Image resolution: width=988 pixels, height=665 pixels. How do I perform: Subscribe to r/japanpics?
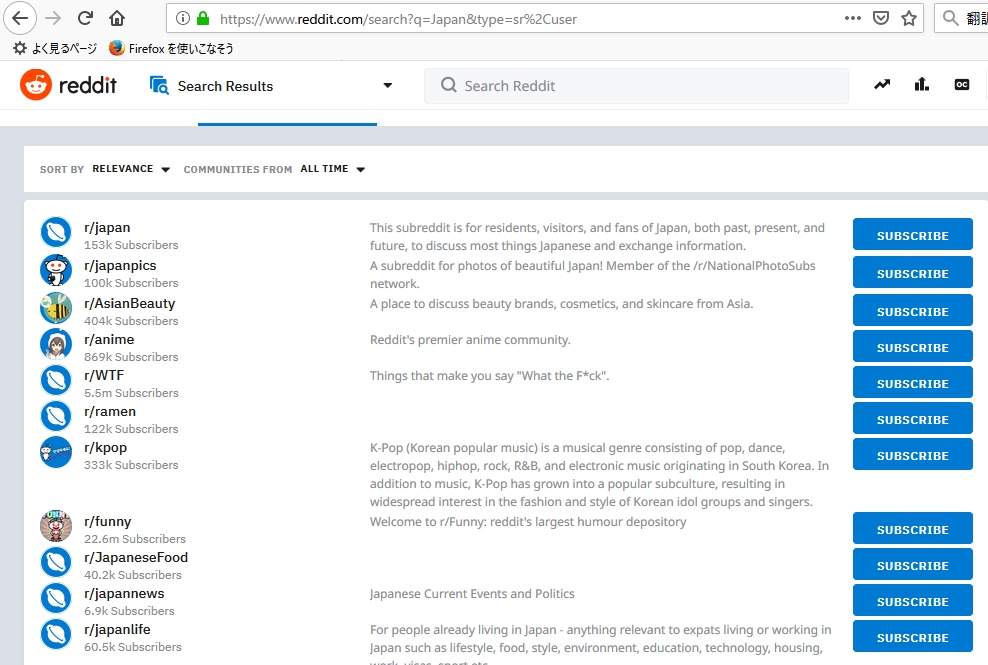912,272
